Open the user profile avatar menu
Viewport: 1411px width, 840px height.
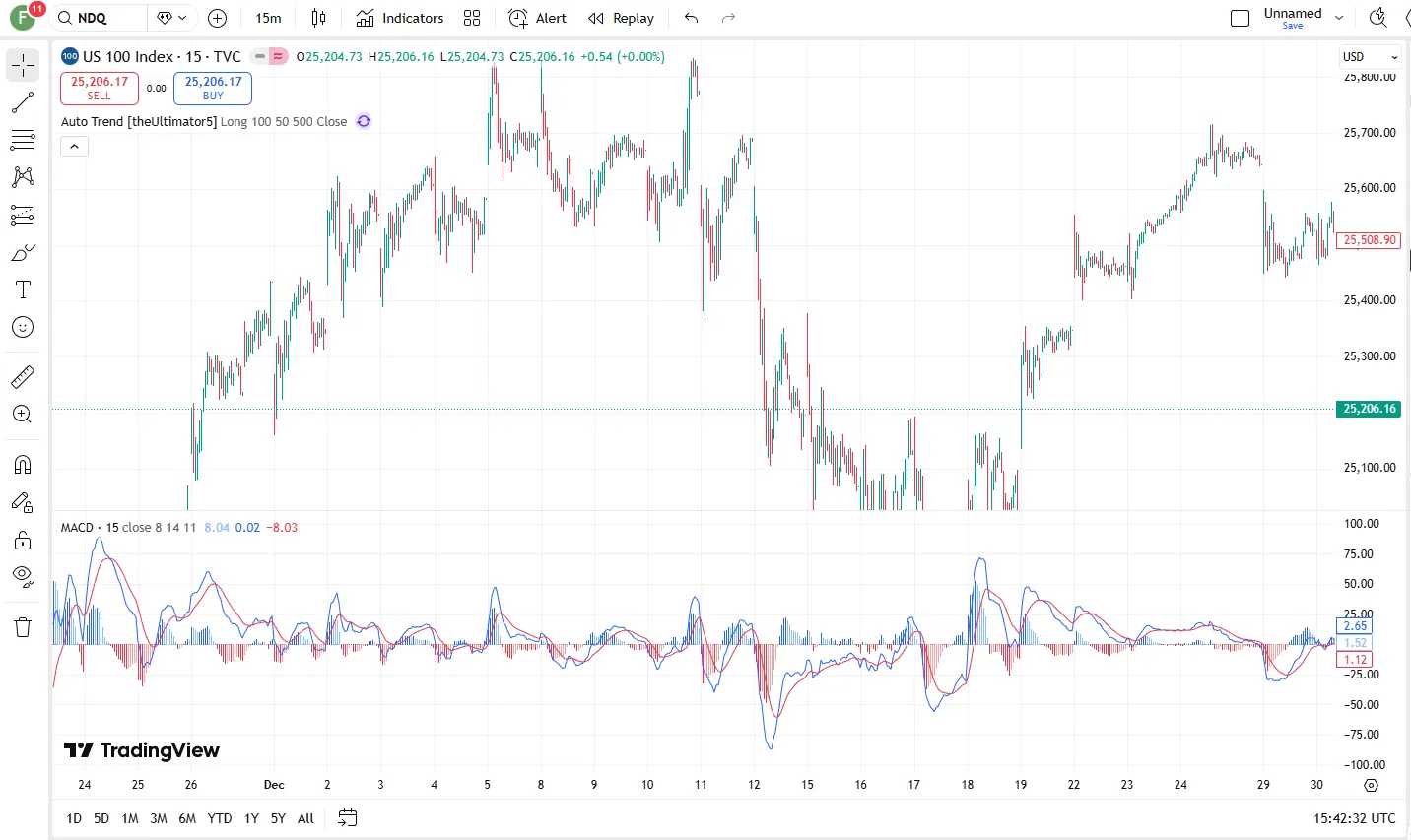(x=23, y=18)
